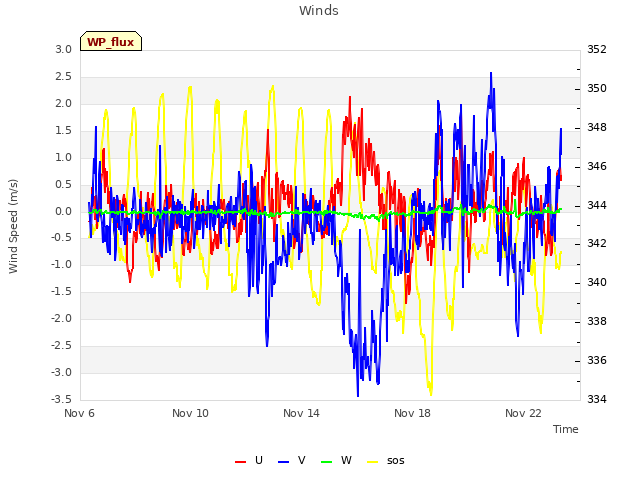Screen dimensions: 640x480
Task: Click the 350 right axis value
Action: (597, 88)
